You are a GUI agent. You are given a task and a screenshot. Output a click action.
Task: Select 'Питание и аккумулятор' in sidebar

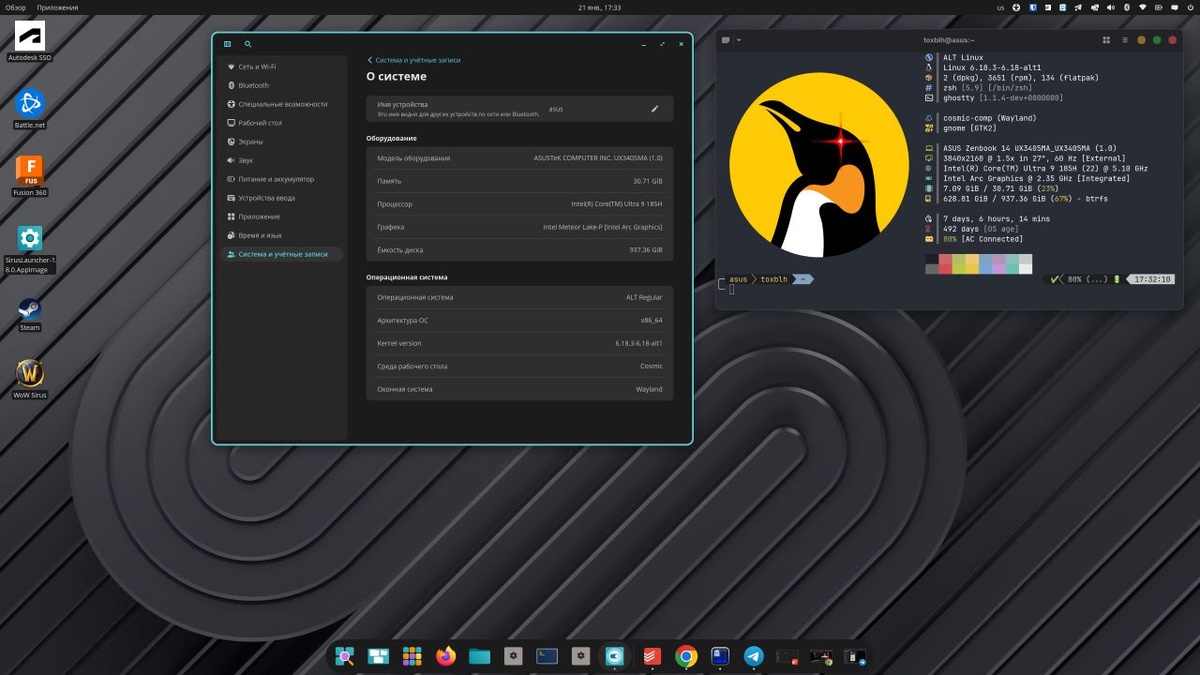pos(282,179)
